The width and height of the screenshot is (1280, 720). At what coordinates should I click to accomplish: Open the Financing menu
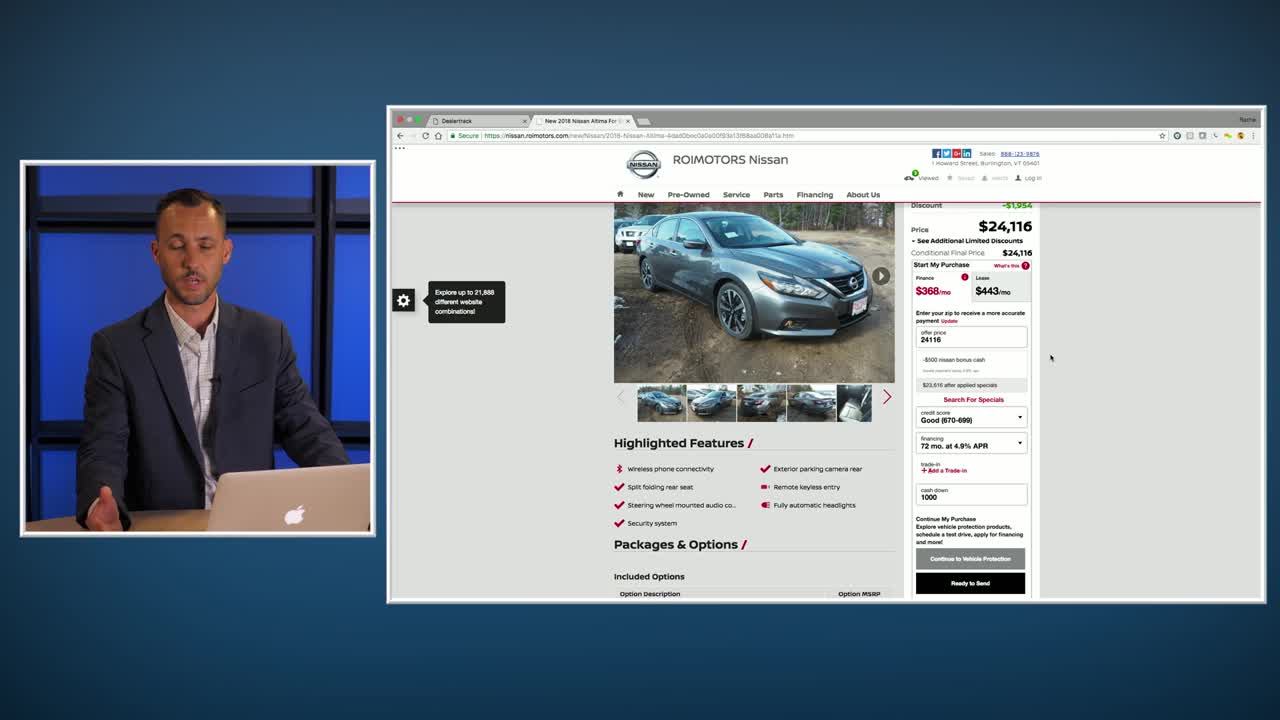[814, 195]
